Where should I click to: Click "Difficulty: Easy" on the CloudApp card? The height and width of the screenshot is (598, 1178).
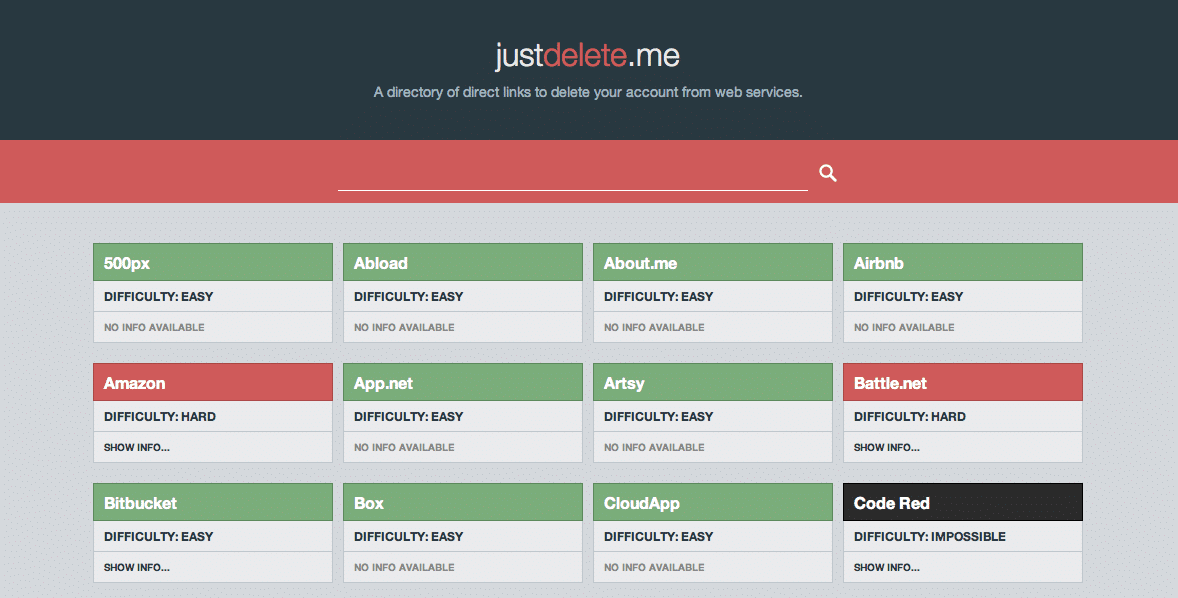(659, 536)
